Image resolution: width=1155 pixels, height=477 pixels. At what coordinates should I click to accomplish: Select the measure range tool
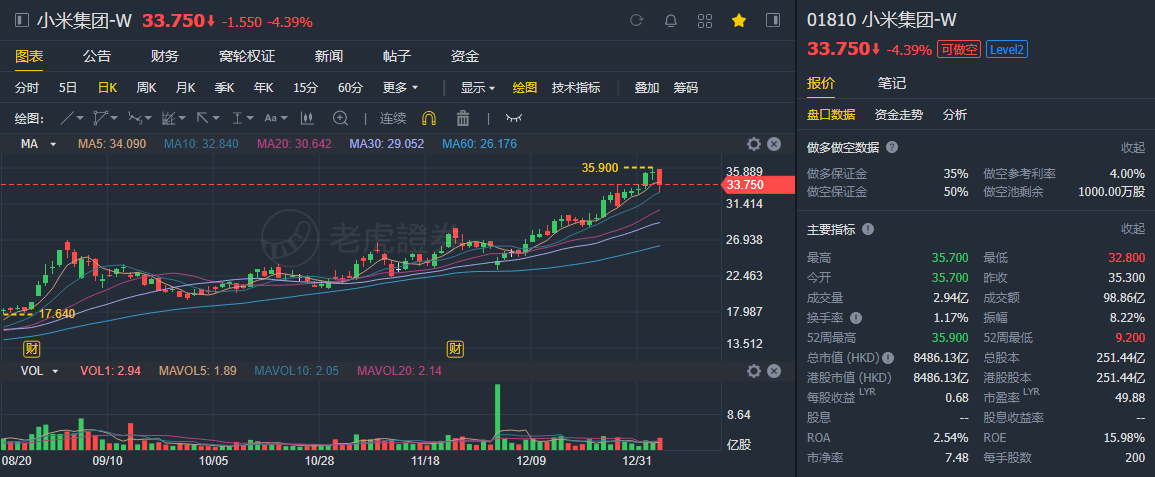pos(237,117)
